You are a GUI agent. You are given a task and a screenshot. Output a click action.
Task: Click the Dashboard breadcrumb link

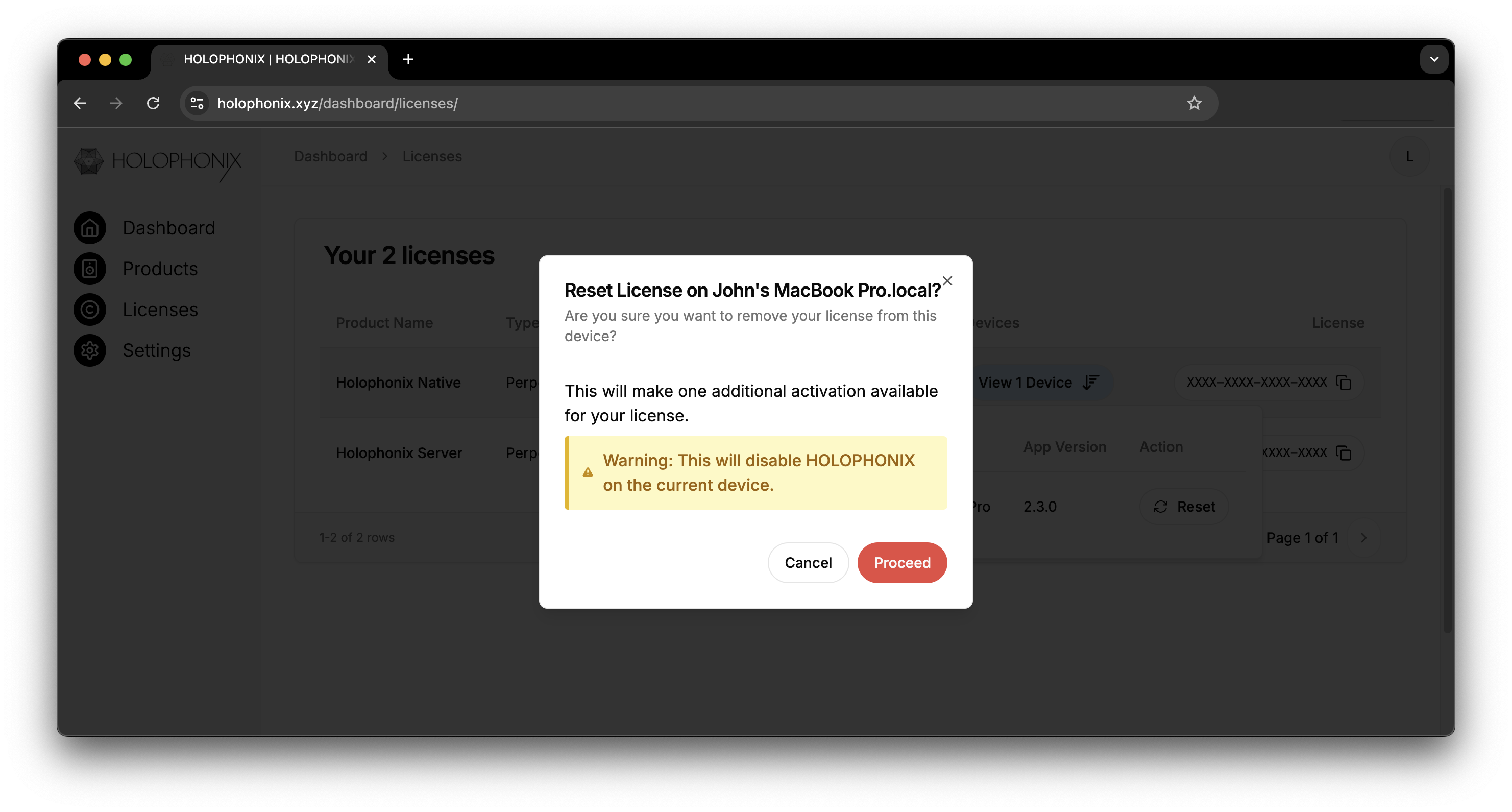[x=330, y=157]
